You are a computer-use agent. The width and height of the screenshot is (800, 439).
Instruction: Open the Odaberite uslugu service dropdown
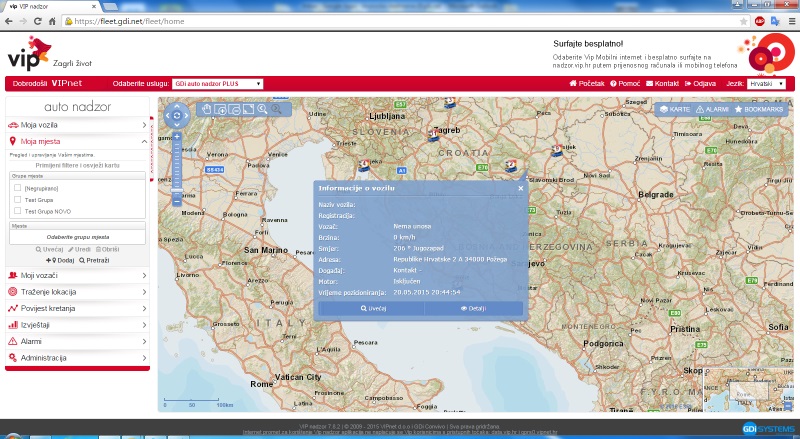(220, 84)
